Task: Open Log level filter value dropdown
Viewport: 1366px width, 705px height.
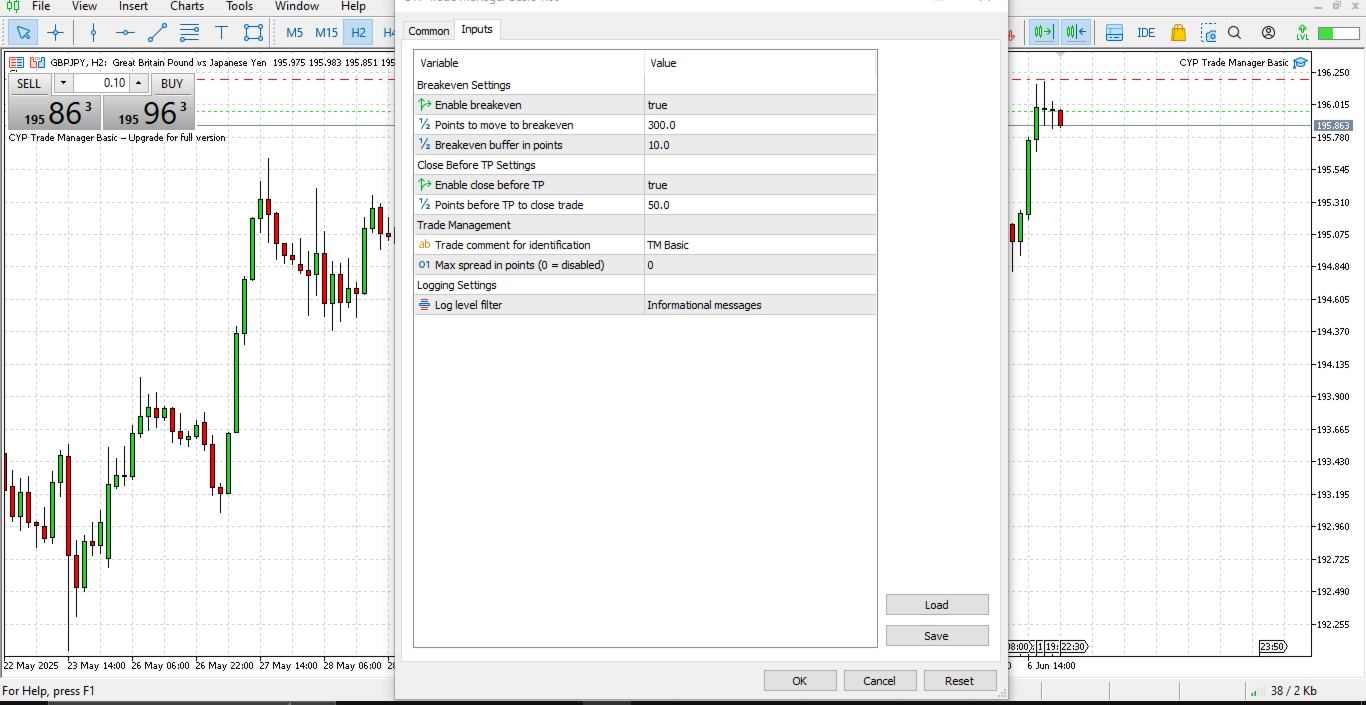Action: (x=760, y=305)
